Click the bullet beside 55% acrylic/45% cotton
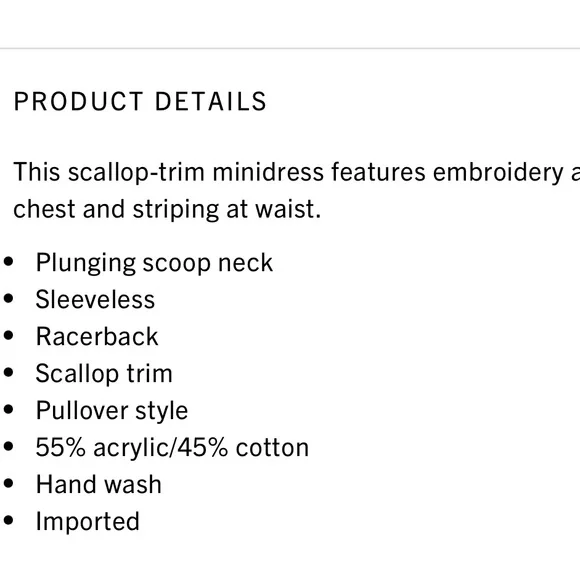Image resolution: width=580 pixels, height=580 pixels. 8,446
